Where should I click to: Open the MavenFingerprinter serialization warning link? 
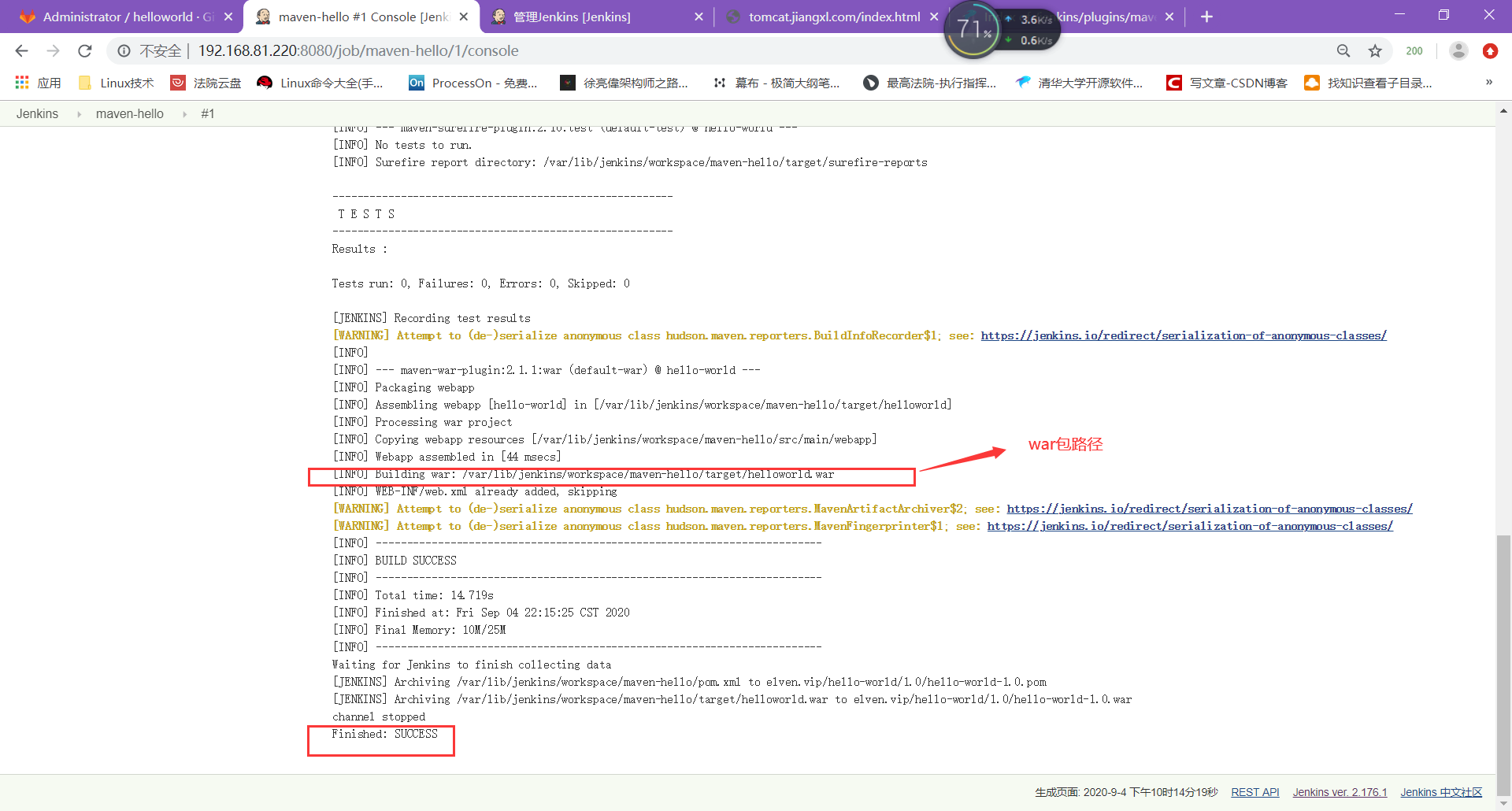(1190, 526)
